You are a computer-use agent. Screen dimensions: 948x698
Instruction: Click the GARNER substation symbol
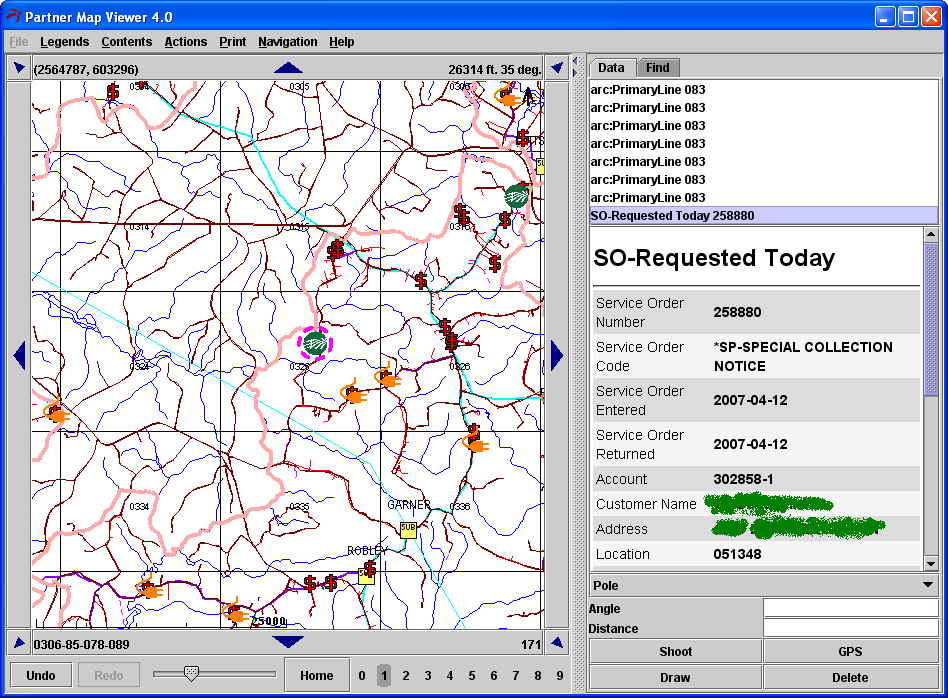(408, 529)
